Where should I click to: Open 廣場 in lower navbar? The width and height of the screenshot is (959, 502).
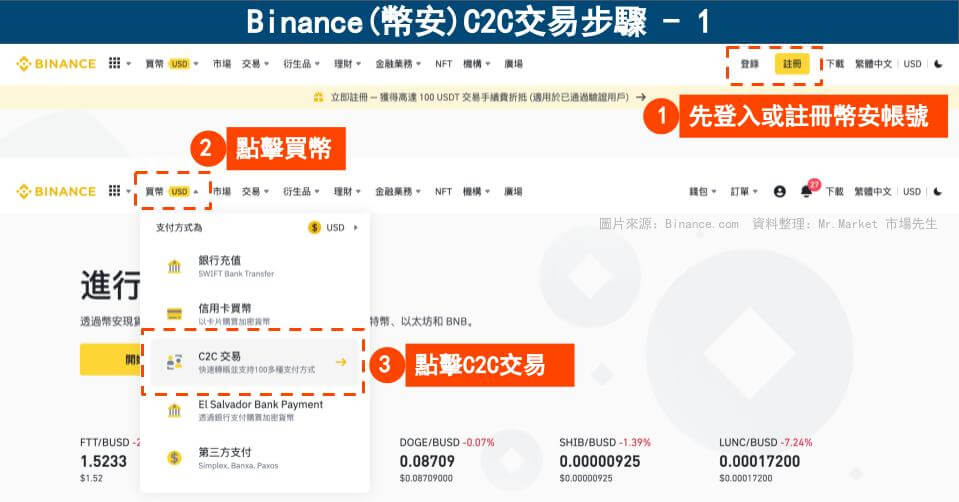coord(513,191)
